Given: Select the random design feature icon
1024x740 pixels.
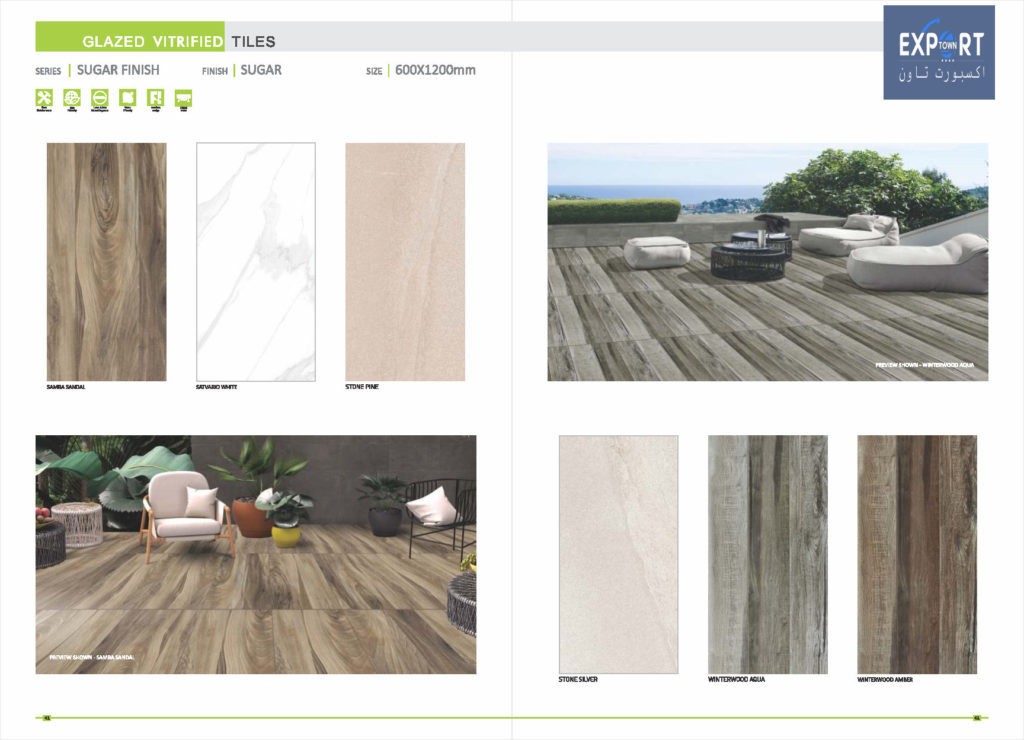Looking at the screenshot, I should pos(154,96).
